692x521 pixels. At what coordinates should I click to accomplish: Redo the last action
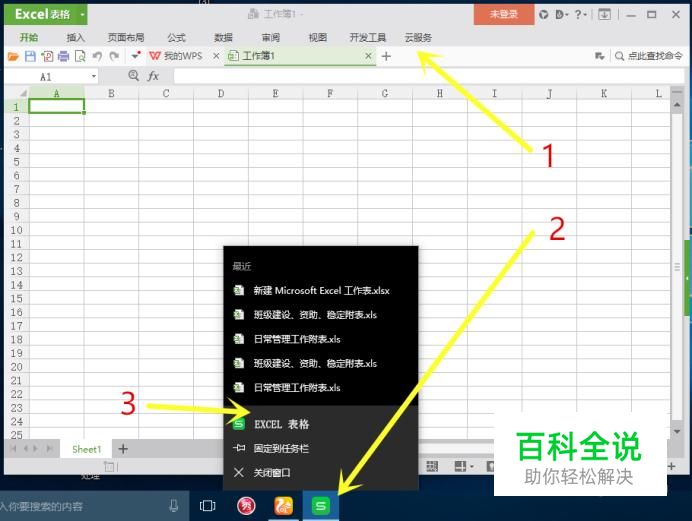(114, 56)
